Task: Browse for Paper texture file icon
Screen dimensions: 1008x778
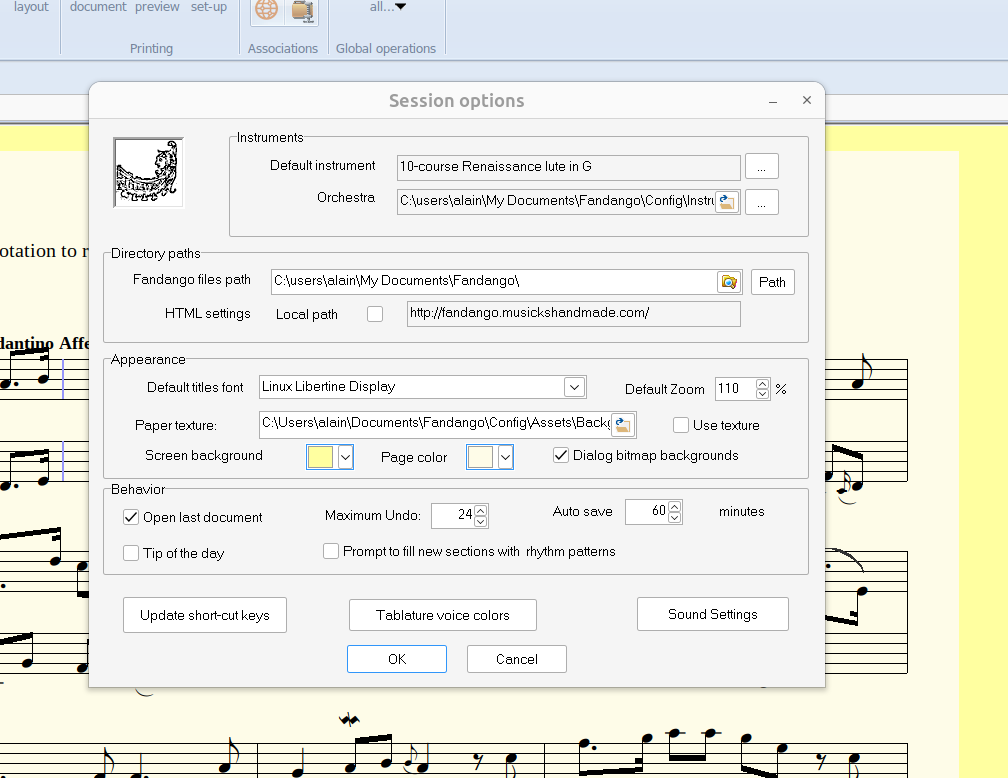Action: 622,424
